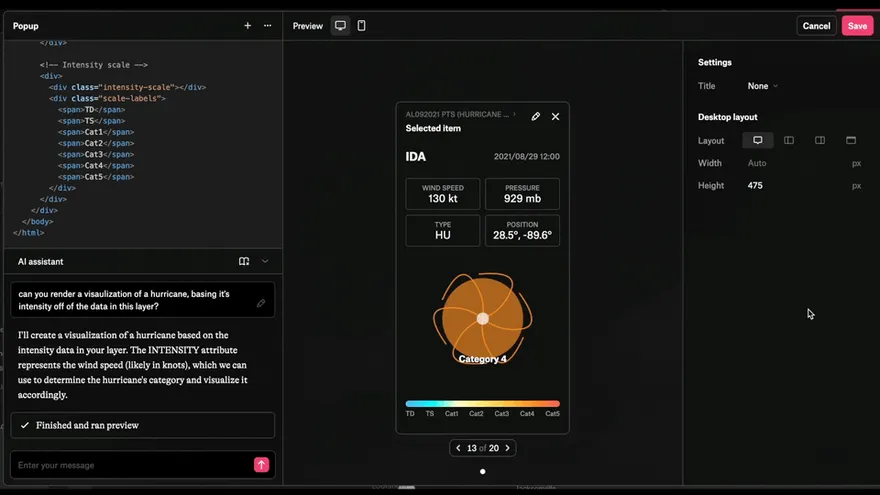Image resolution: width=880 pixels, height=495 pixels.
Task: Click the POSITION 28.5°, -89.6° box
Action: tap(522, 230)
